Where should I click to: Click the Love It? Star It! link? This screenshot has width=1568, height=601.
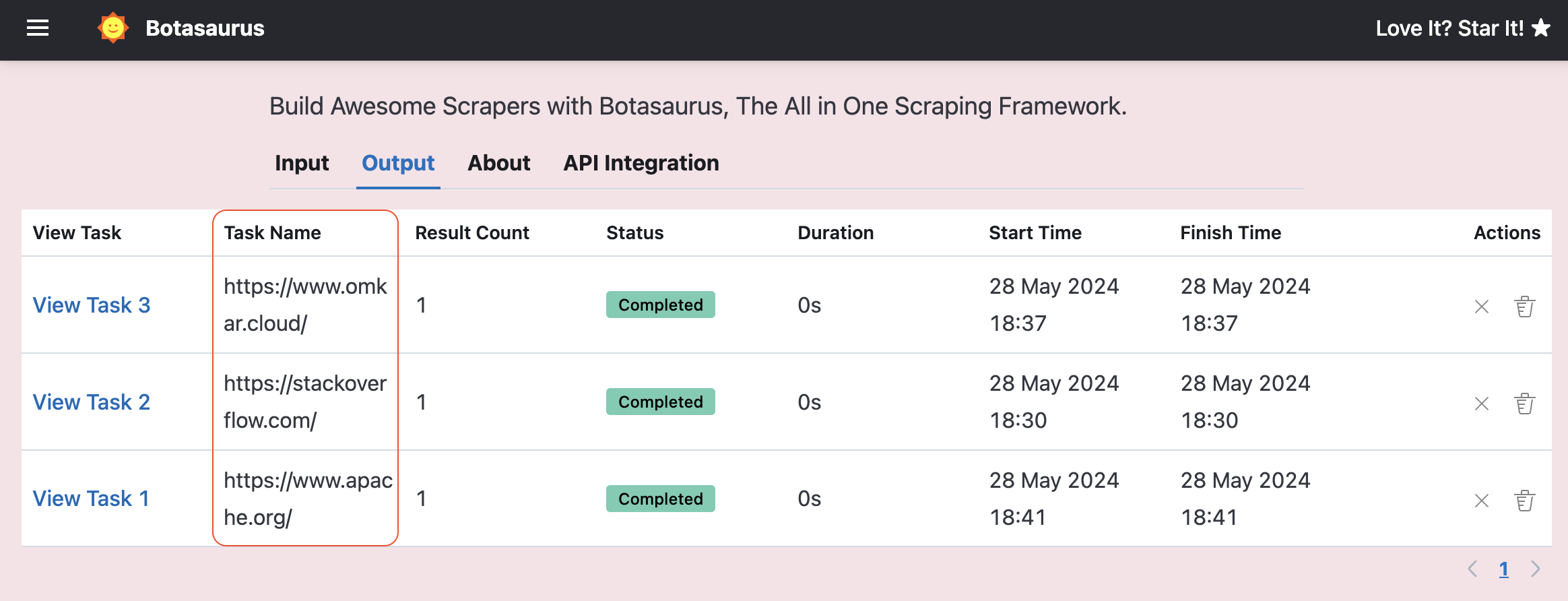(x=1463, y=28)
